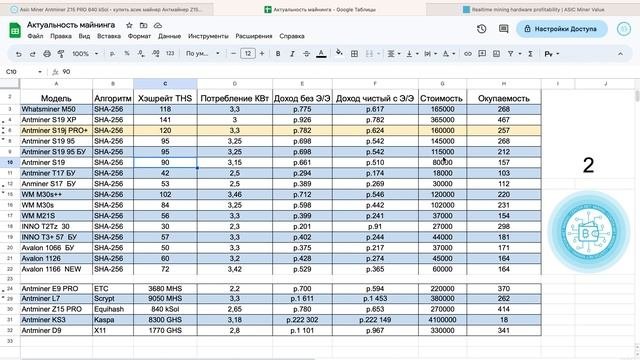Apply strikethrough formatting
Image resolution: width=640 pixels, height=360 pixels.
point(306,53)
